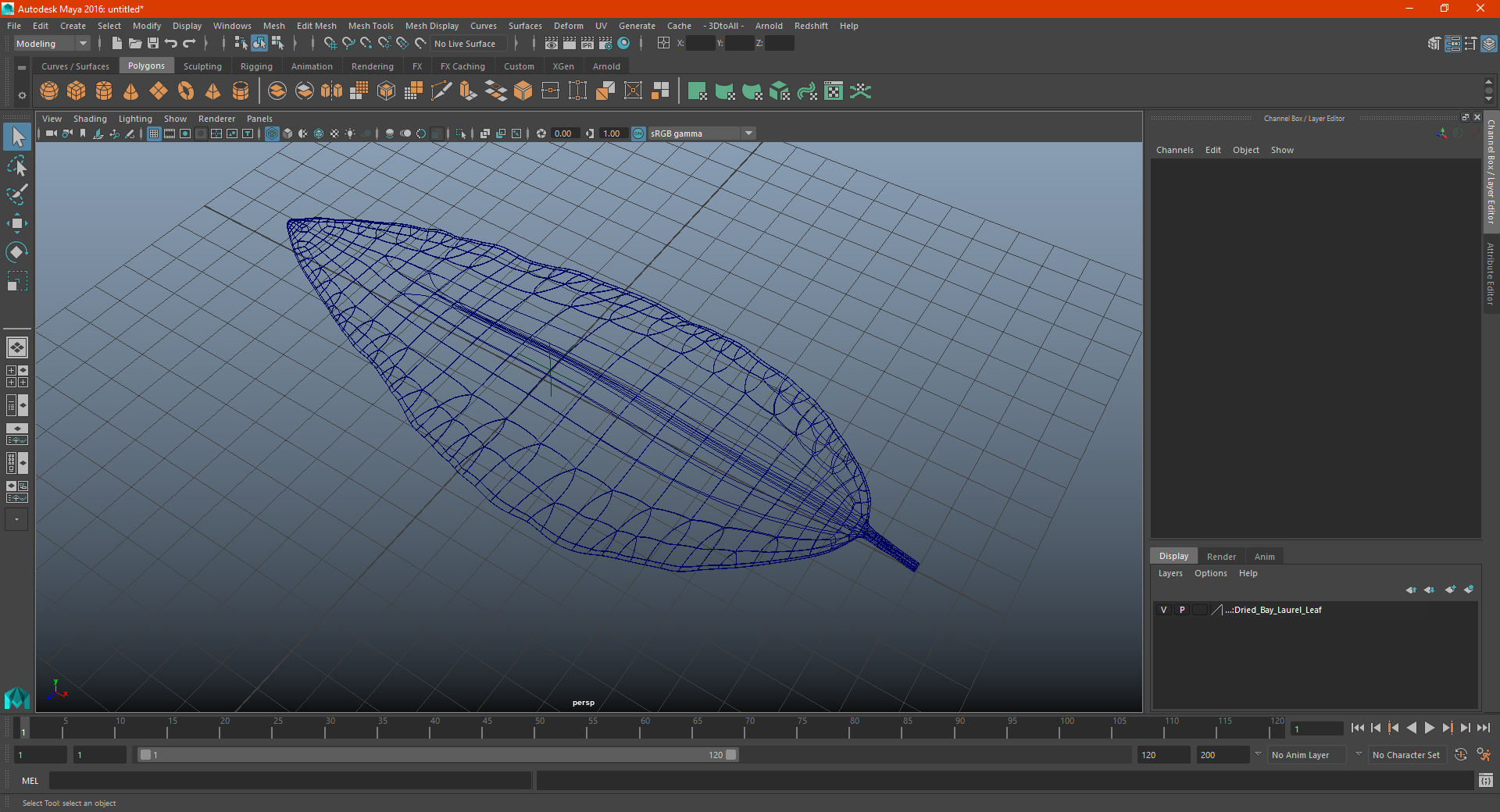Screen dimensions: 1500x812
Task: Switch to the Render layer tab
Action: tap(1221, 557)
